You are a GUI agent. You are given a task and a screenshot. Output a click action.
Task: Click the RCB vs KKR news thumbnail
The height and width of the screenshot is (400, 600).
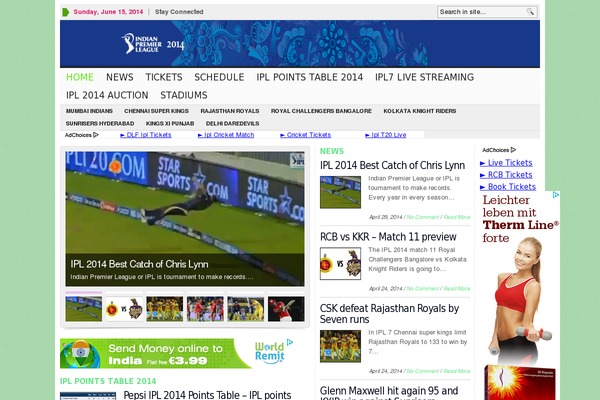(340, 264)
